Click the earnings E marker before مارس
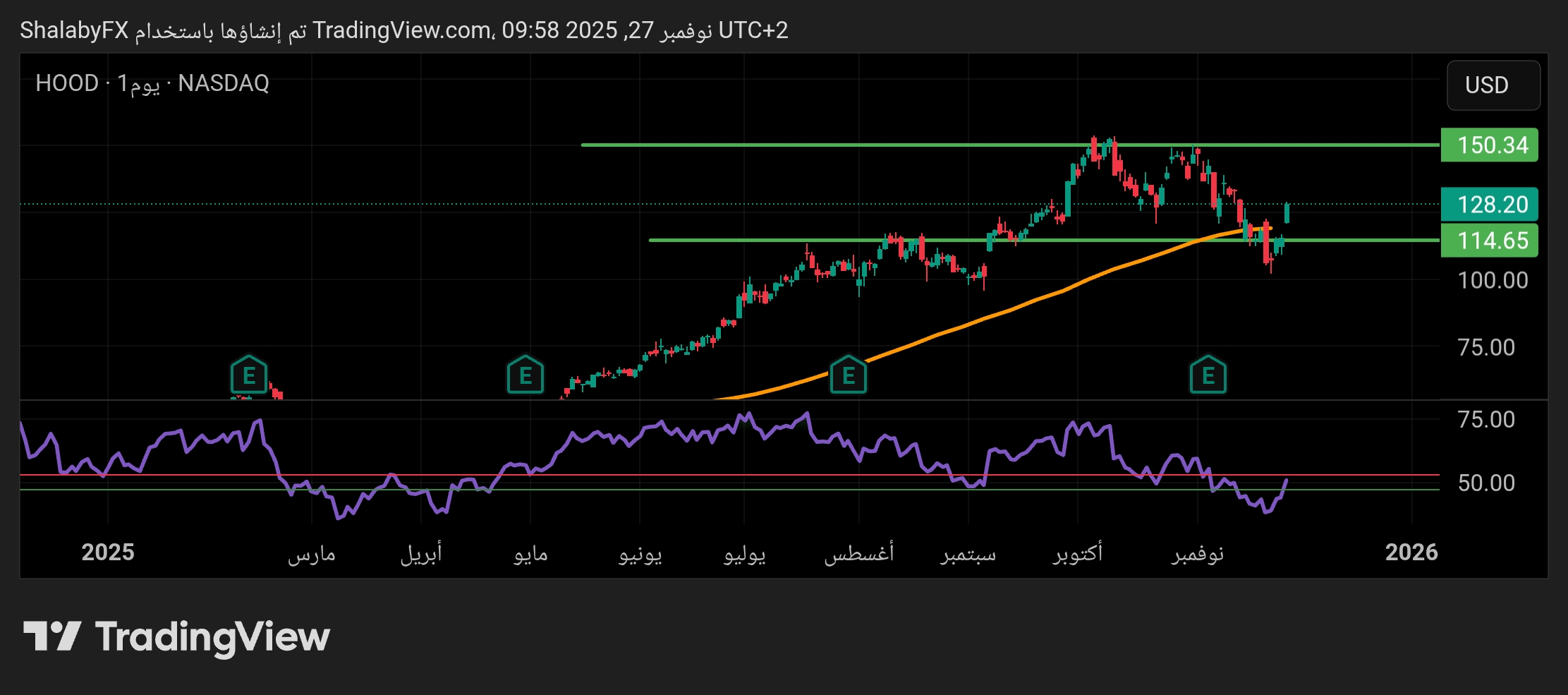 248,375
